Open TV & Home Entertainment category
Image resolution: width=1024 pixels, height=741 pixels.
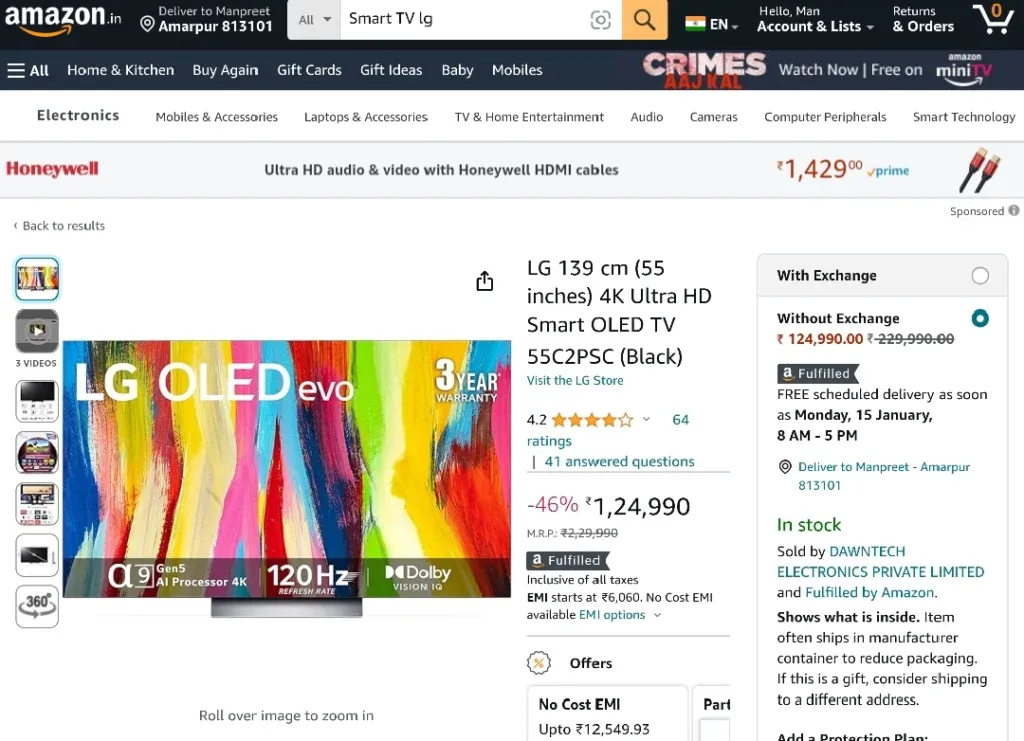pyautogui.click(x=529, y=117)
